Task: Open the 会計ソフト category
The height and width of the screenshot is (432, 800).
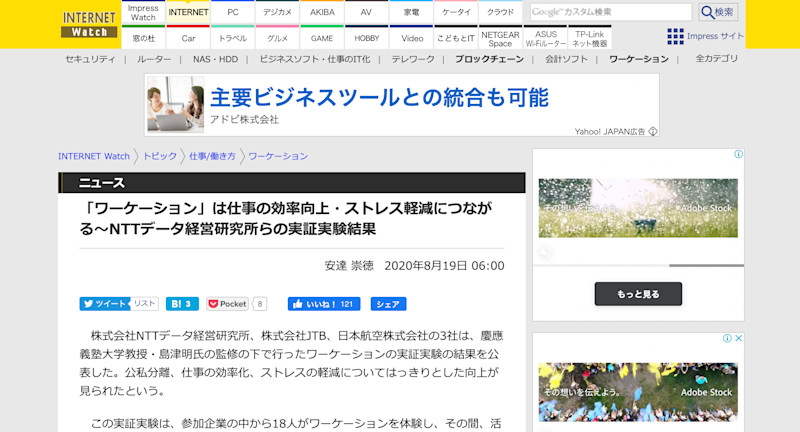Action: coord(566,59)
